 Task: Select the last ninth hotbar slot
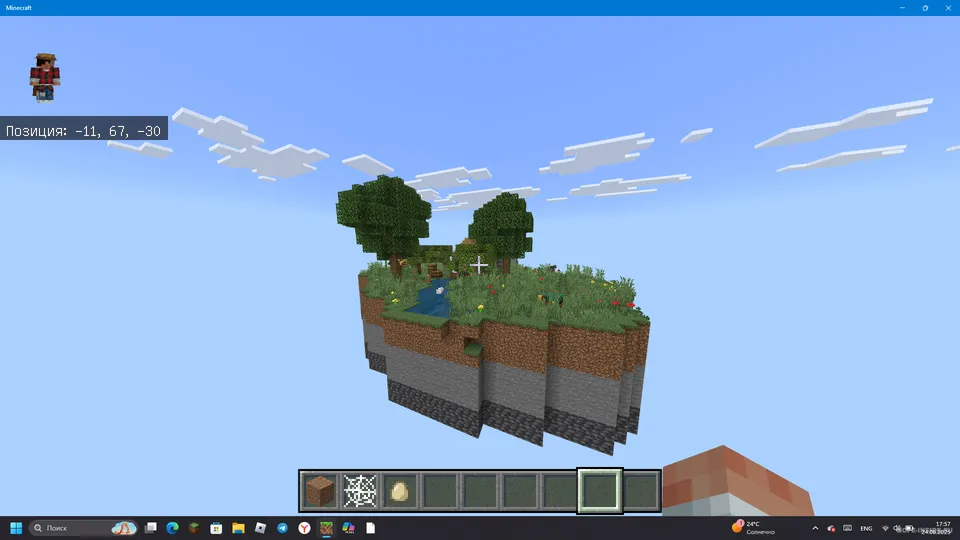[x=640, y=490]
